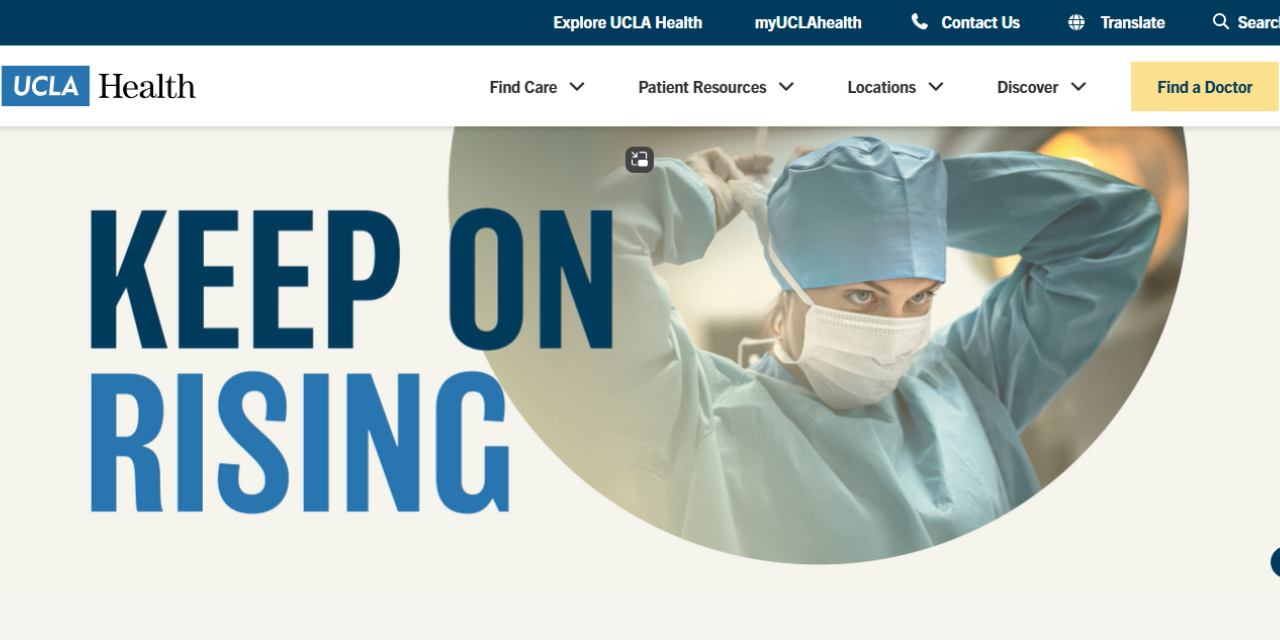1280x640 pixels.
Task: Click the globe icon for Translate
Action: click(1076, 22)
